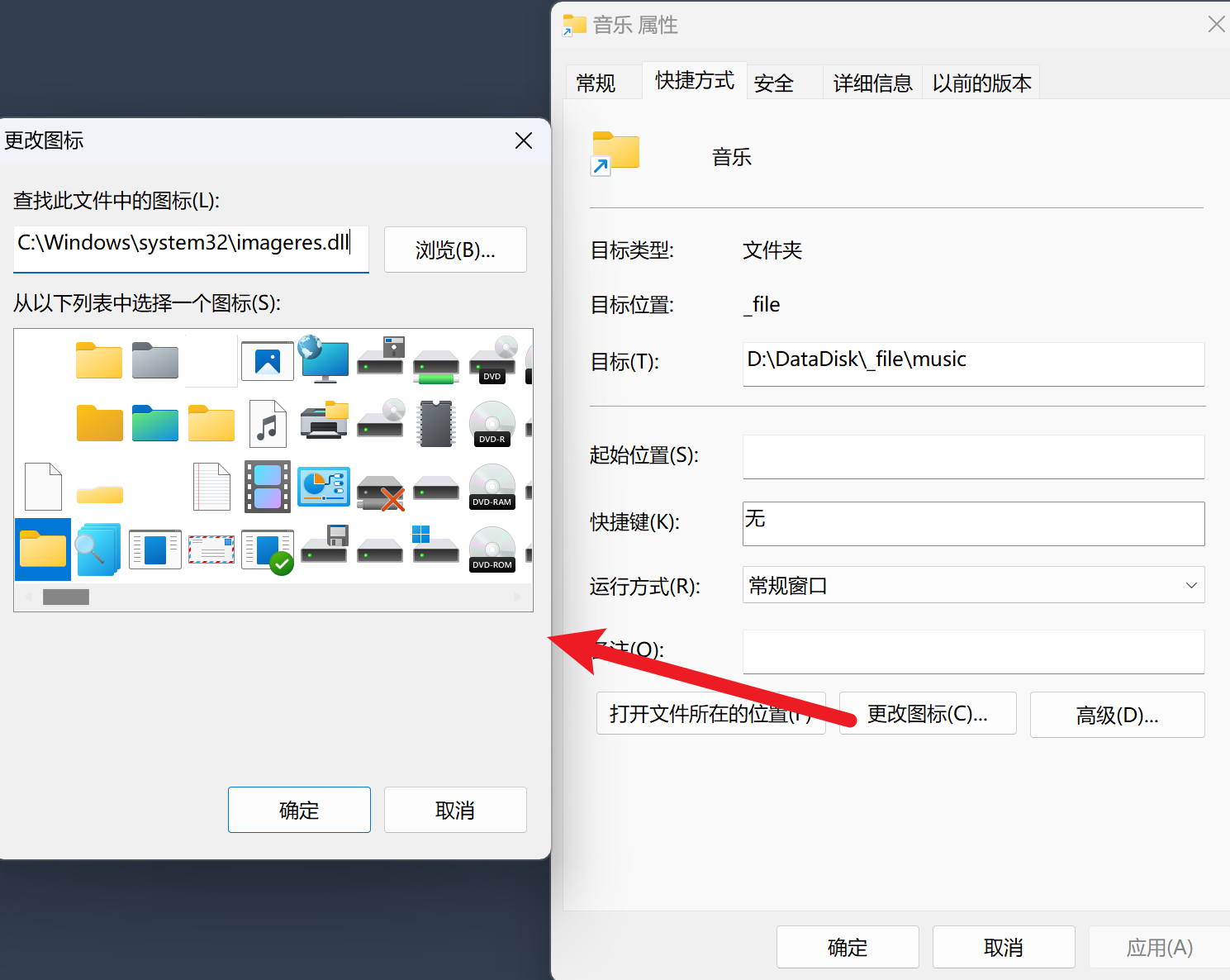Click the 音乐 shortcut name text
Viewport: 1230px width, 980px height.
pos(732,157)
